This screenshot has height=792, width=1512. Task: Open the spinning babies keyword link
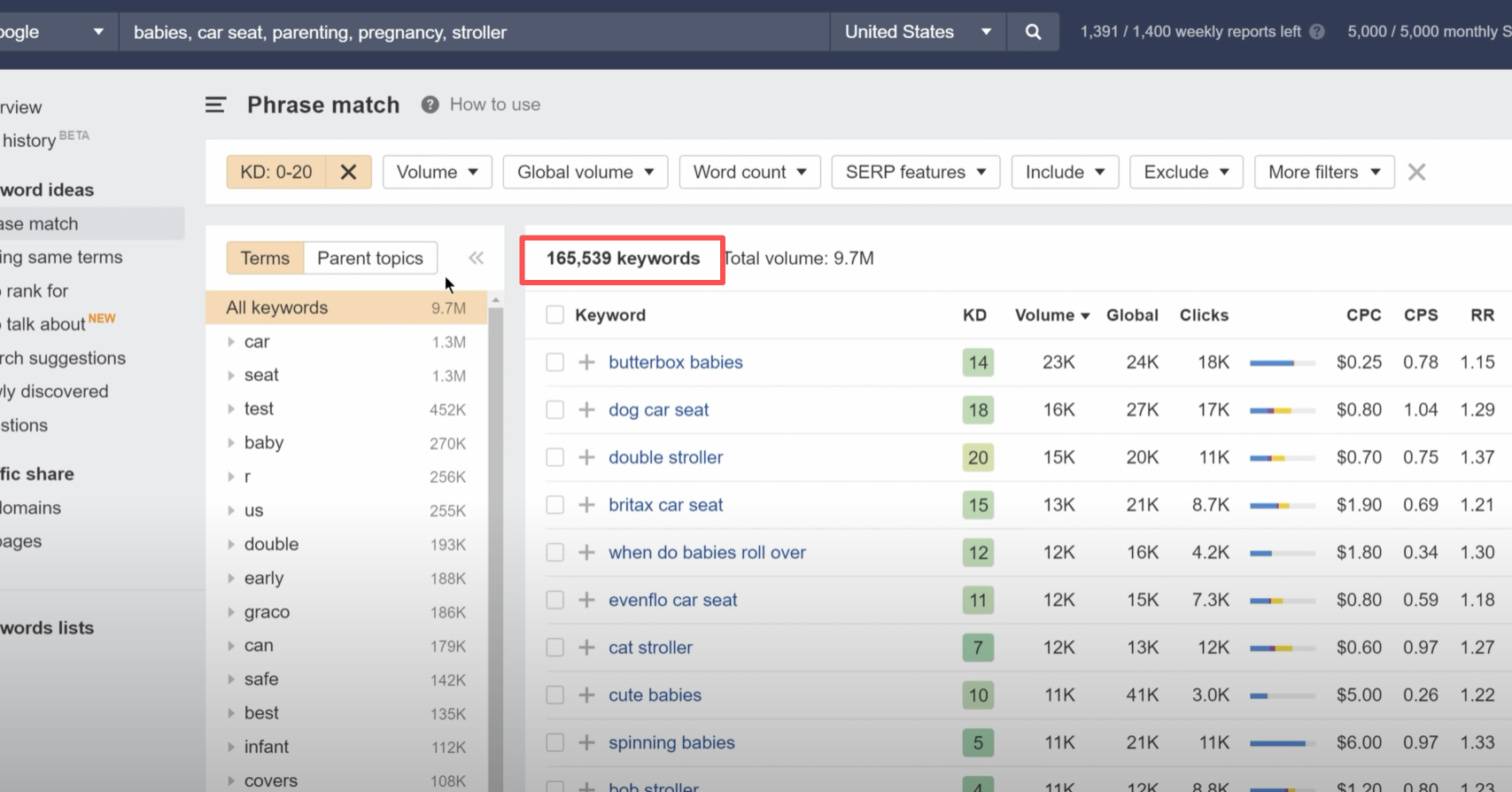[x=671, y=742]
